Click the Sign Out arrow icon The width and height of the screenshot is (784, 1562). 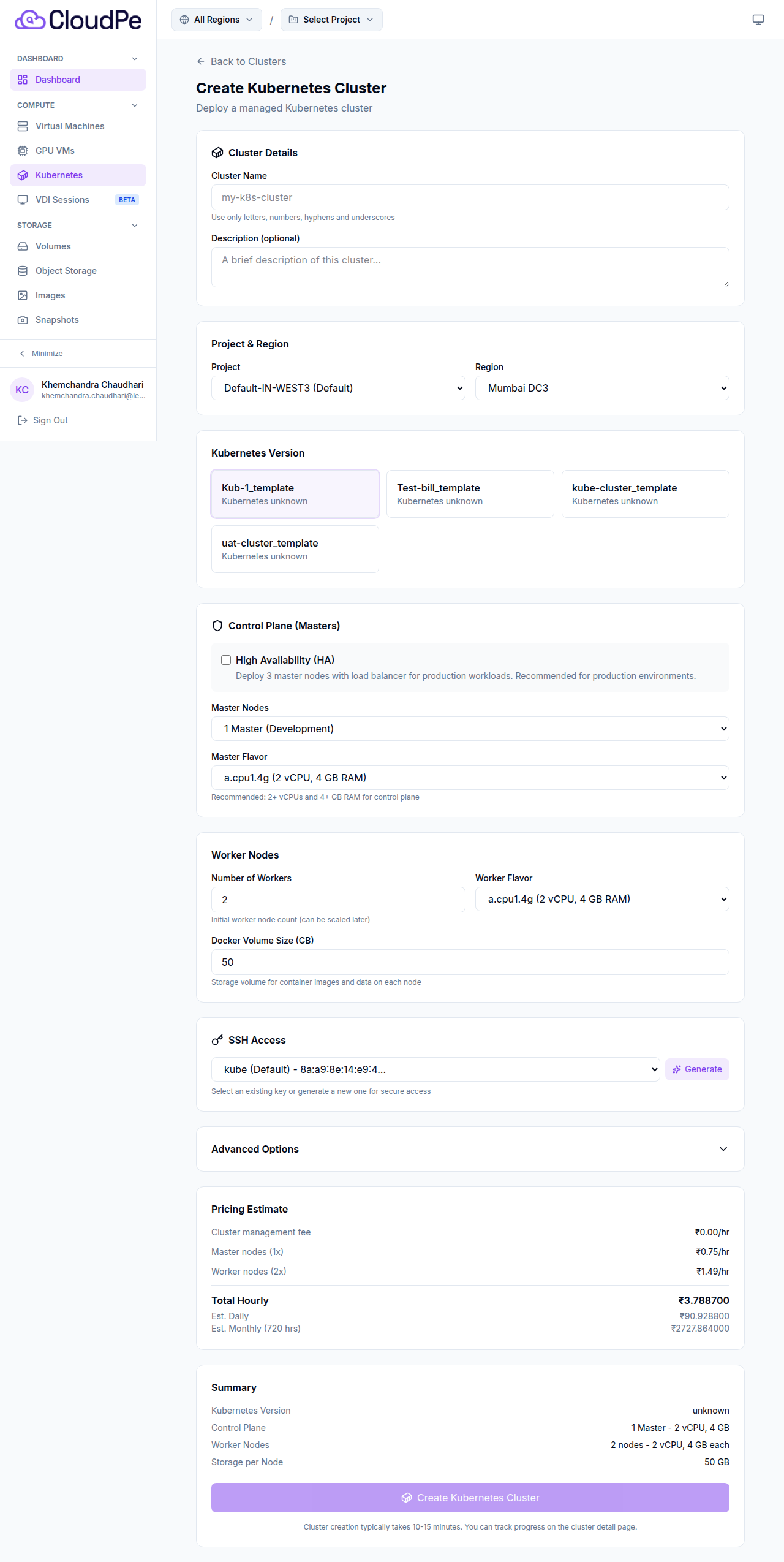tap(23, 420)
